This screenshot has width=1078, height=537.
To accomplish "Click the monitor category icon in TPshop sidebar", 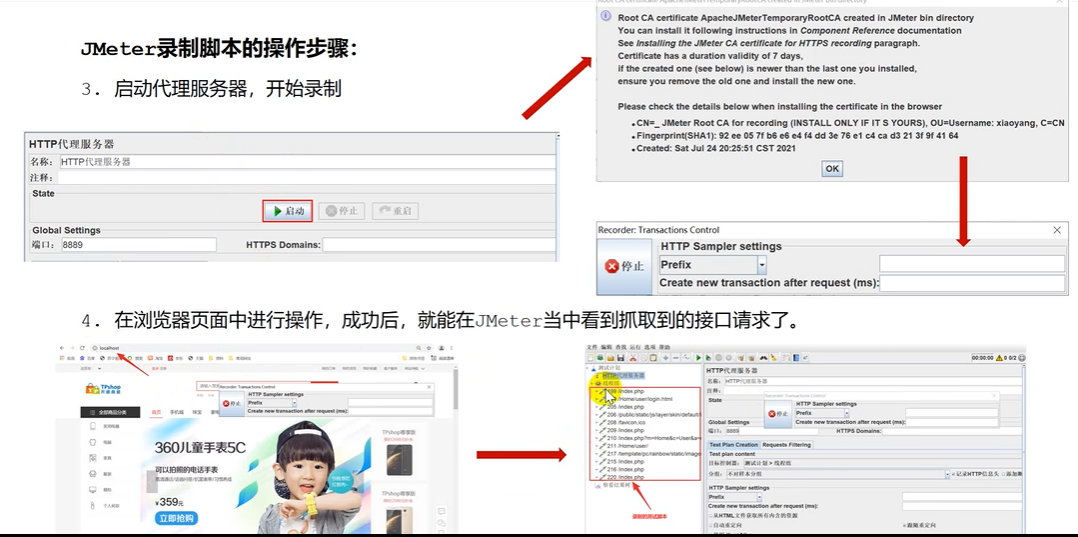I will tap(93, 490).
